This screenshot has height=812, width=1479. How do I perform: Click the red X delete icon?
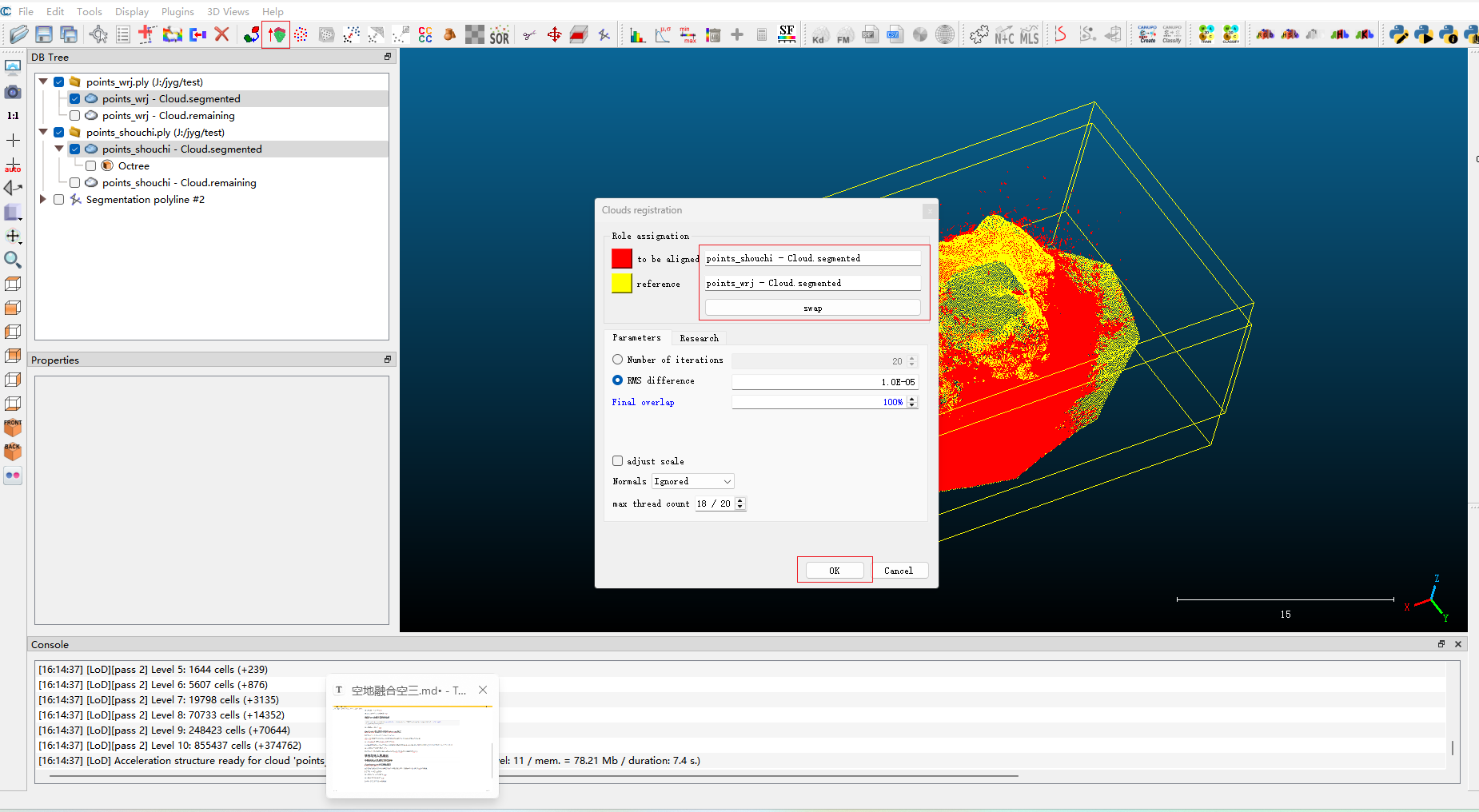pyautogui.click(x=222, y=34)
